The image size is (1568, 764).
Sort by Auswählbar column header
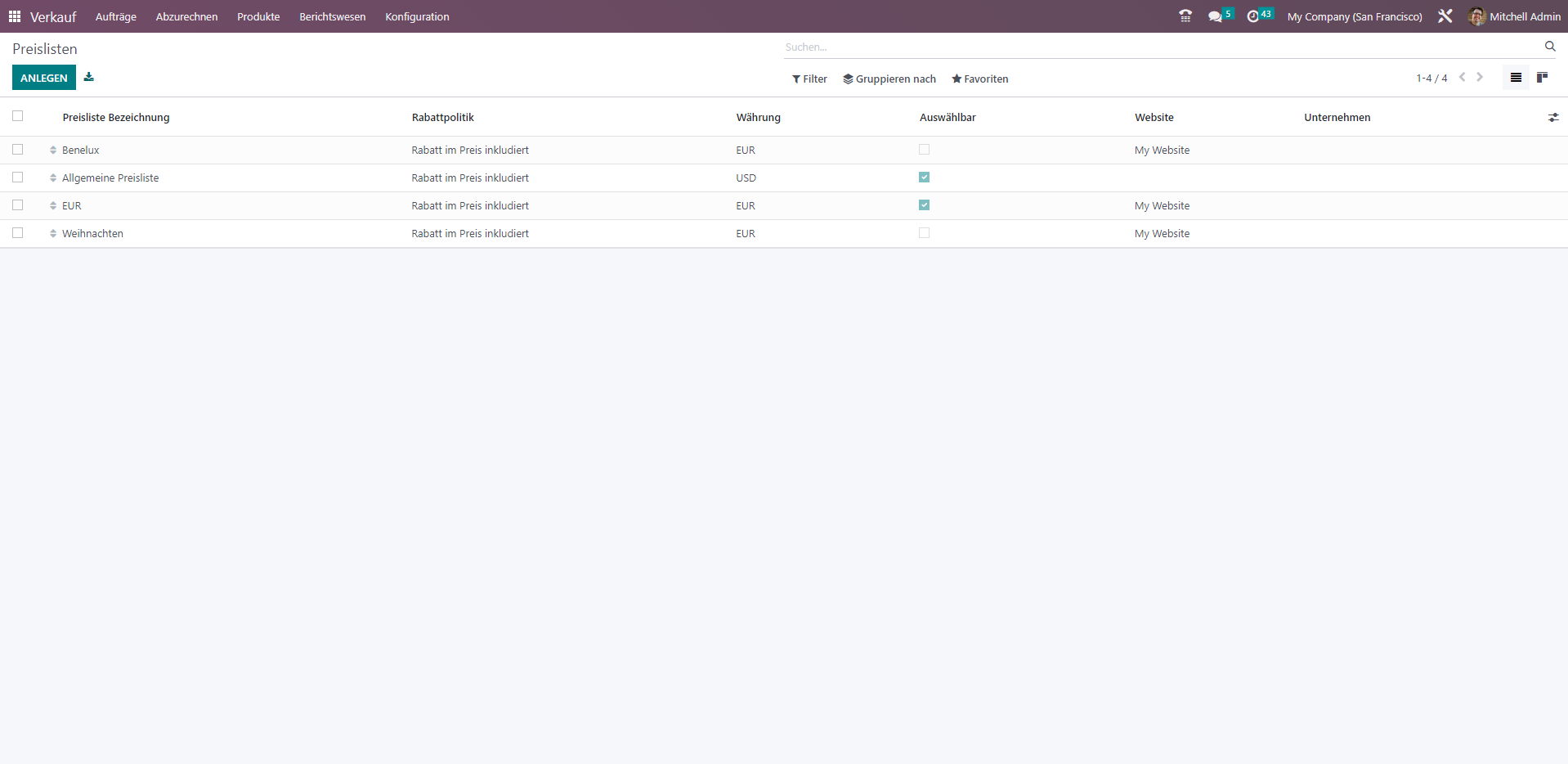point(948,118)
